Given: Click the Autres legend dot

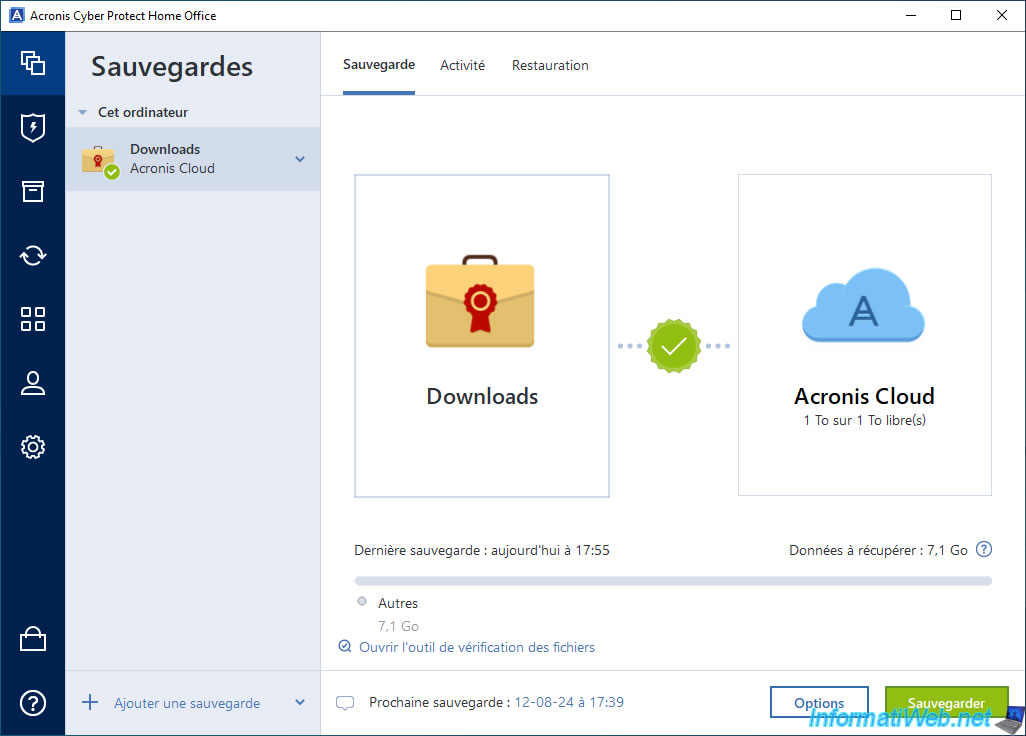Looking at the screenshot, I should coord(362,601).
